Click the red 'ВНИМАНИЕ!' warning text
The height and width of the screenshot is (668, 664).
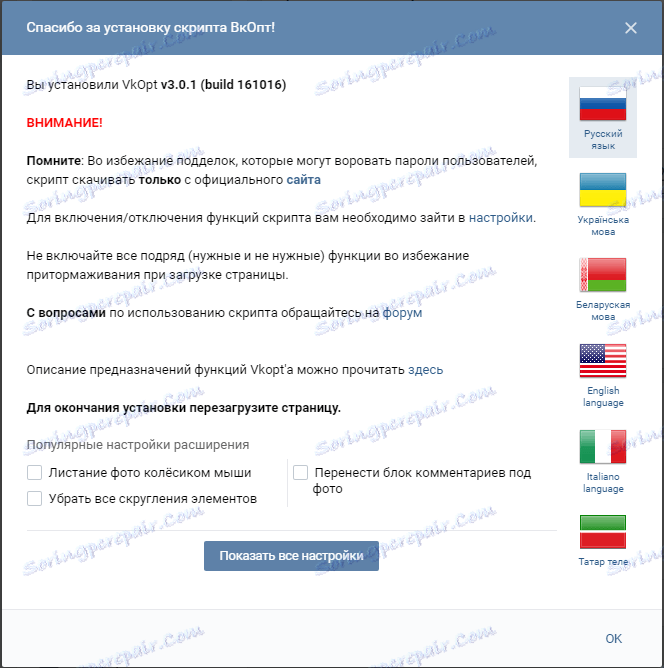(x=64, y=123)
